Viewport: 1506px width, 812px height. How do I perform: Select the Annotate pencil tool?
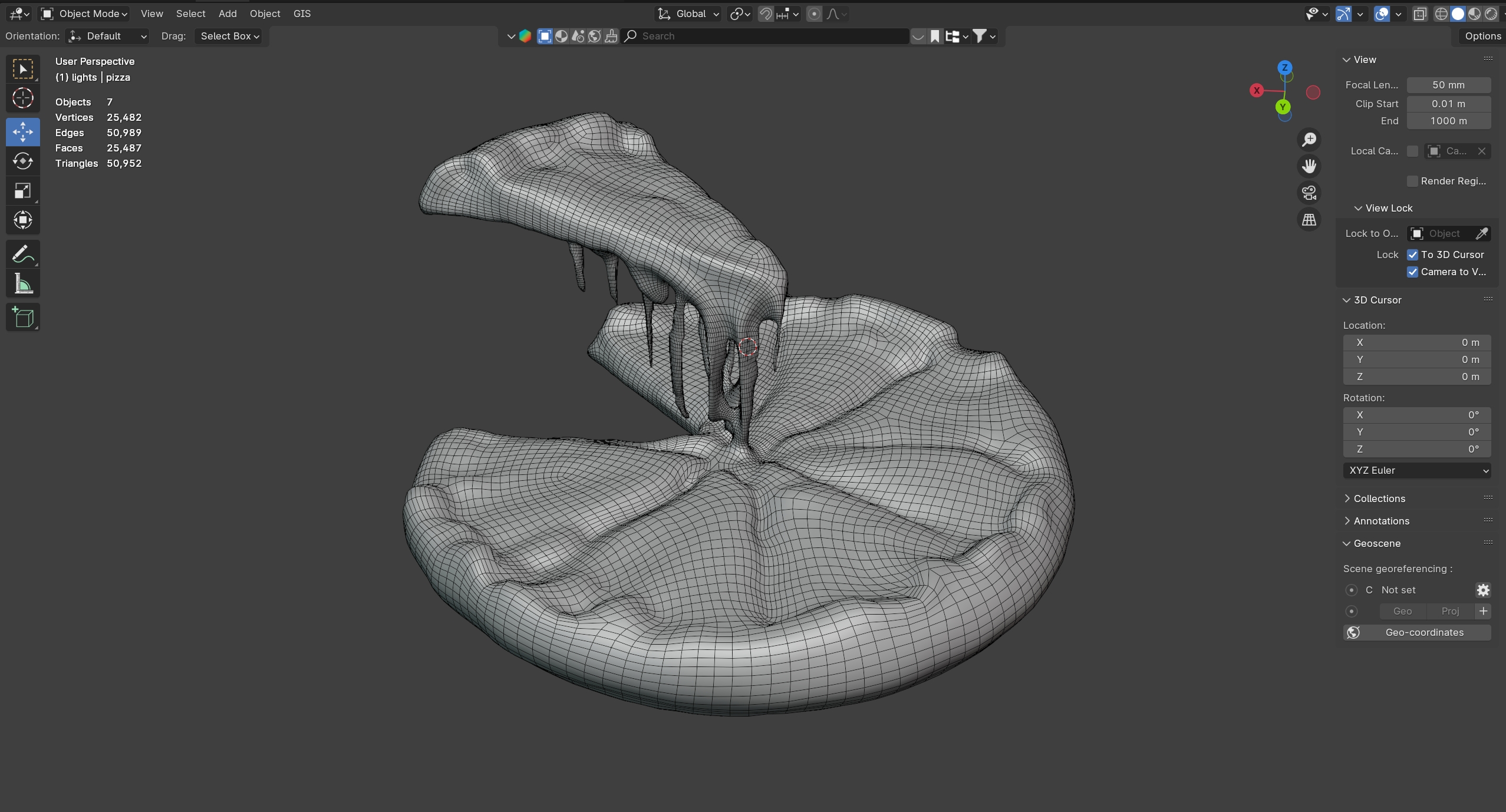click(22, 255)
